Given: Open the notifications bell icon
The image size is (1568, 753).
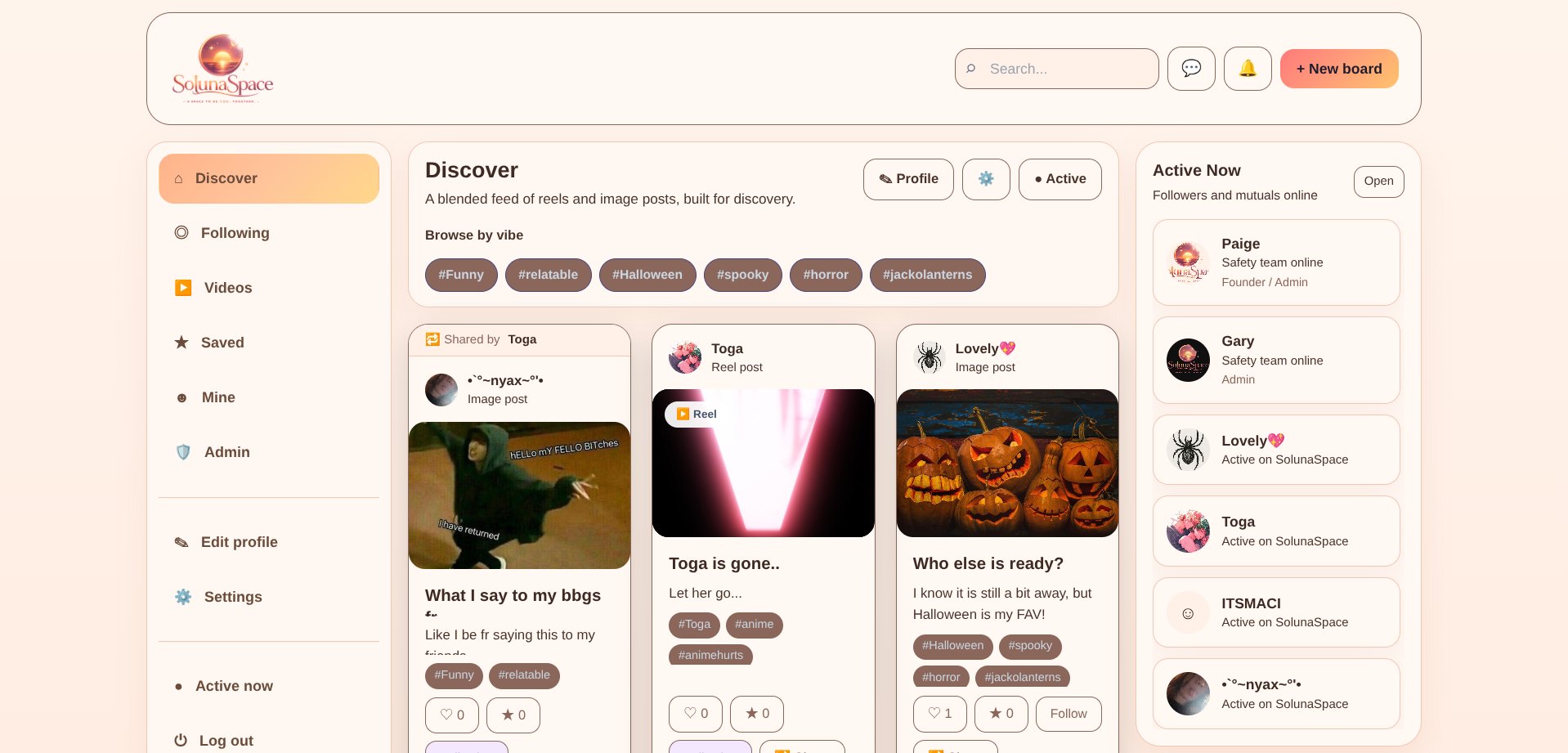Looking at the screenshot, I should click(1248, 69).
